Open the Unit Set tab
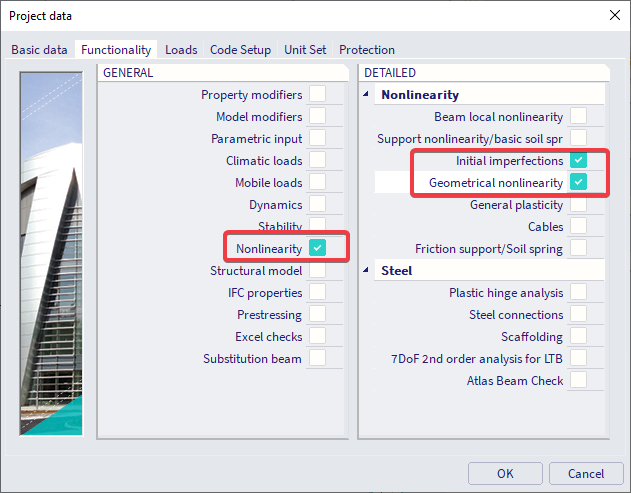 pyautogui.click(x=305, y=50)
